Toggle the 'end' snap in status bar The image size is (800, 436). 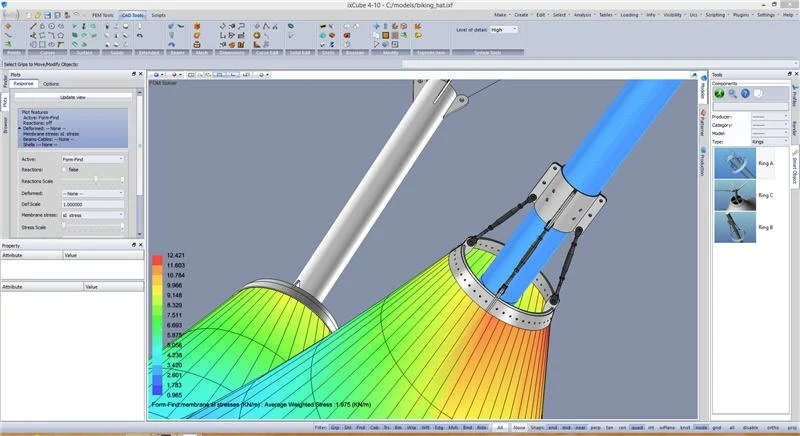pos(553,427)
